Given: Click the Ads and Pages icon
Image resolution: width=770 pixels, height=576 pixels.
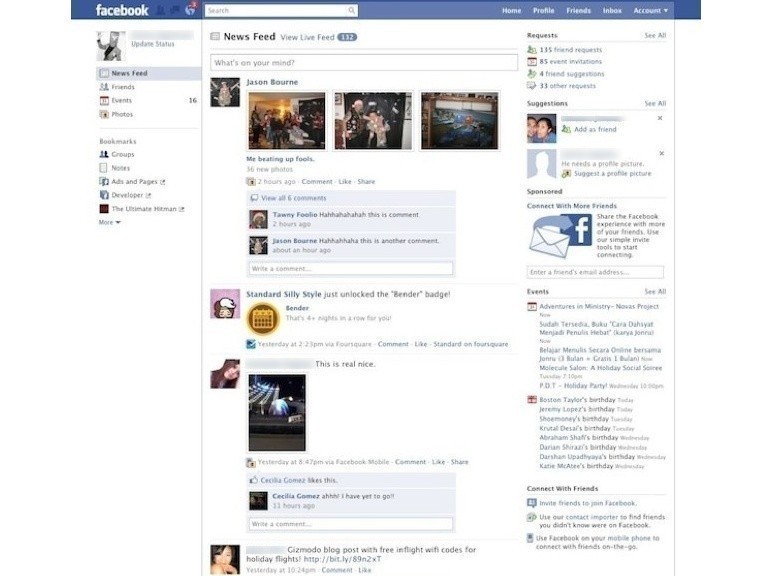Looking at the screenshot, I should (104, 182).
